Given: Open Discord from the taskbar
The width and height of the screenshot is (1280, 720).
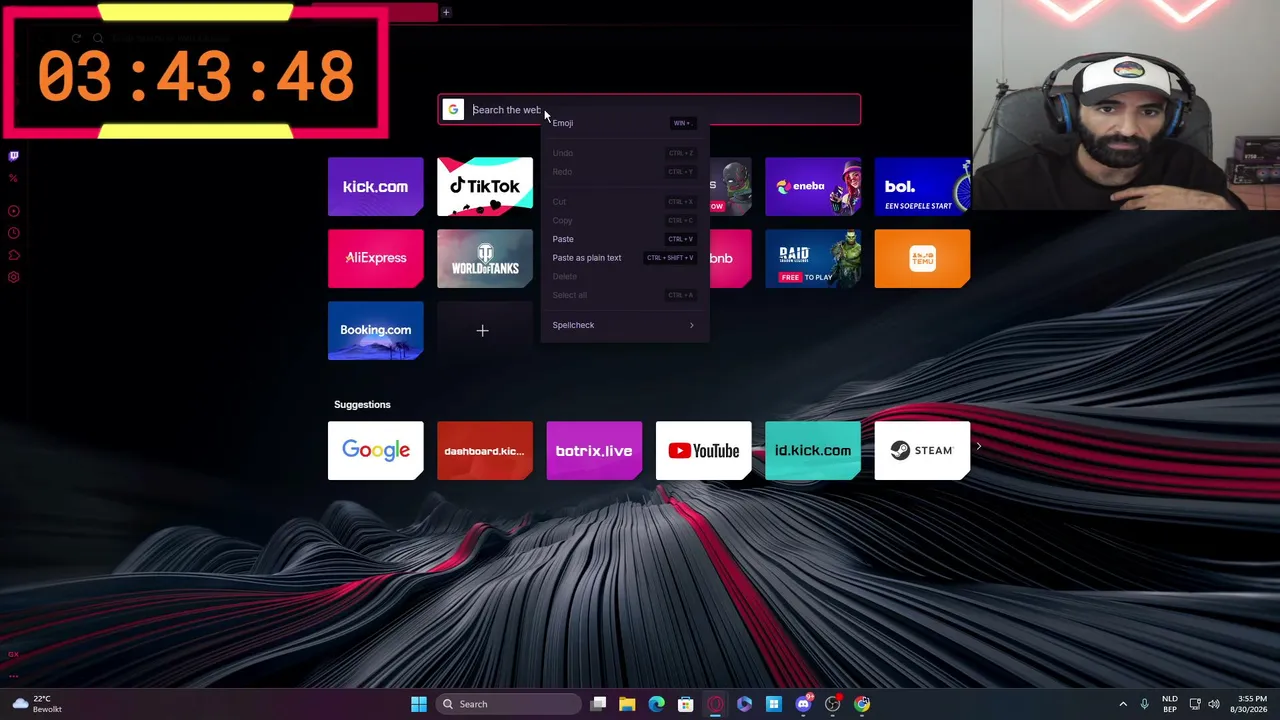Looking at the screenshot, I should (x=803, y=704).
